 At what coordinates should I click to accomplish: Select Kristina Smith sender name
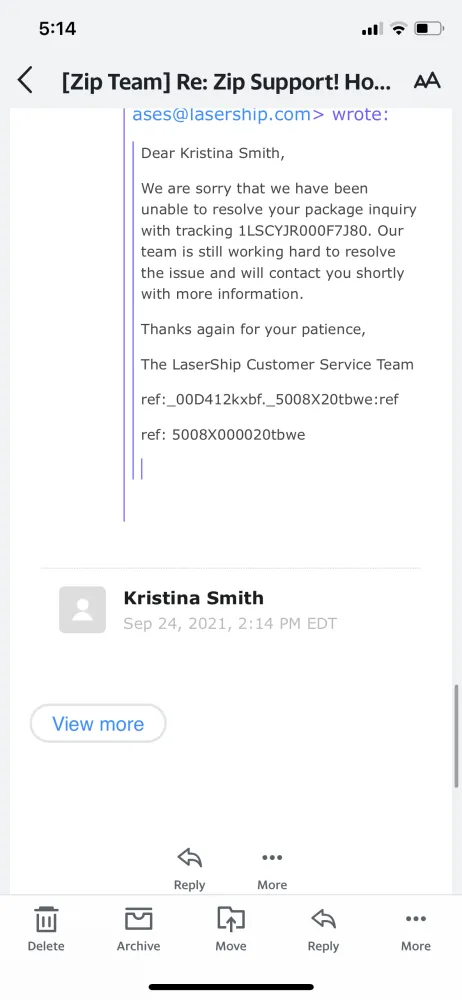(193, 598)
